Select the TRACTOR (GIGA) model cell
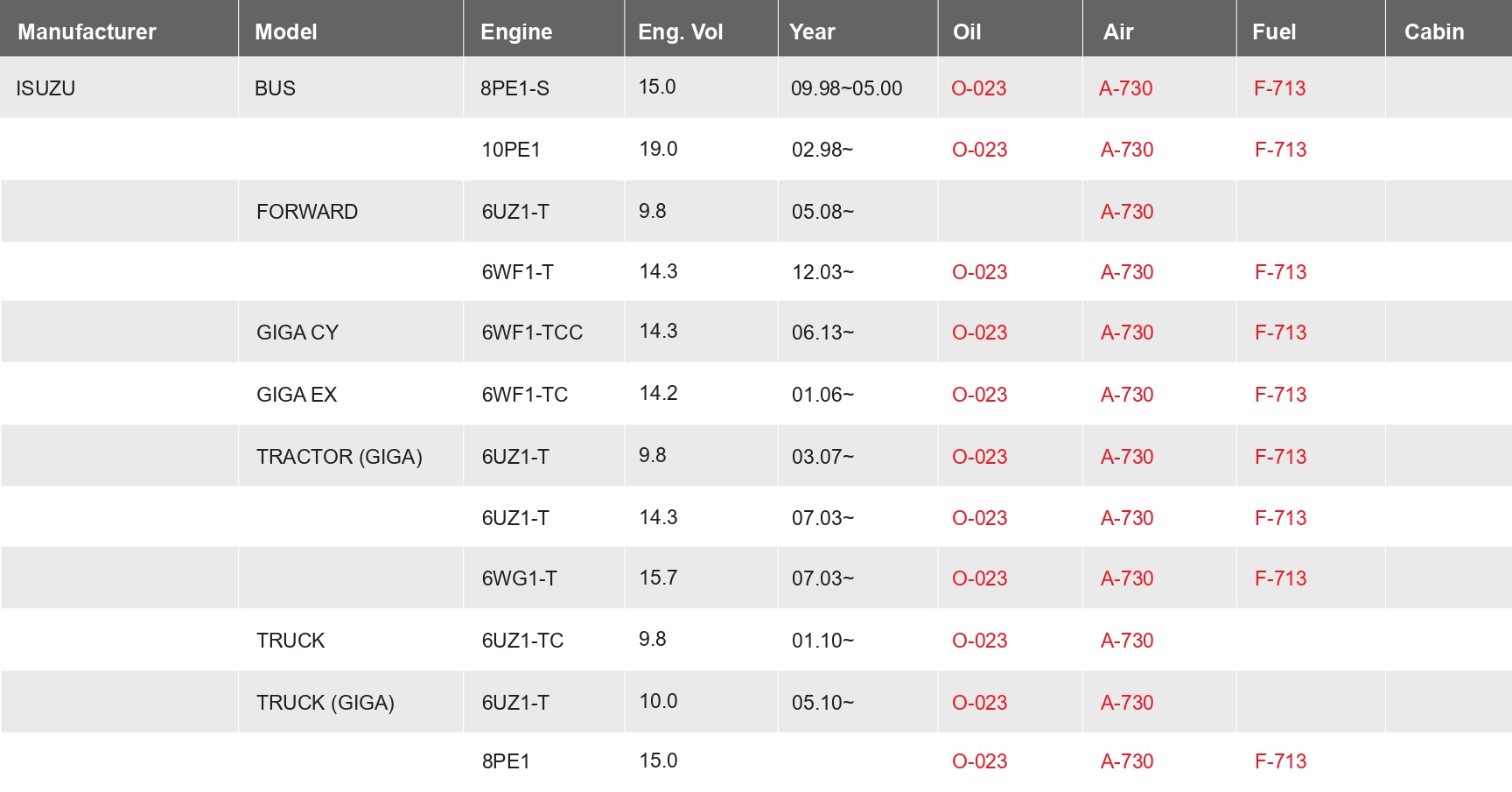Screen dimensions: 1512x792 [339, 457]
